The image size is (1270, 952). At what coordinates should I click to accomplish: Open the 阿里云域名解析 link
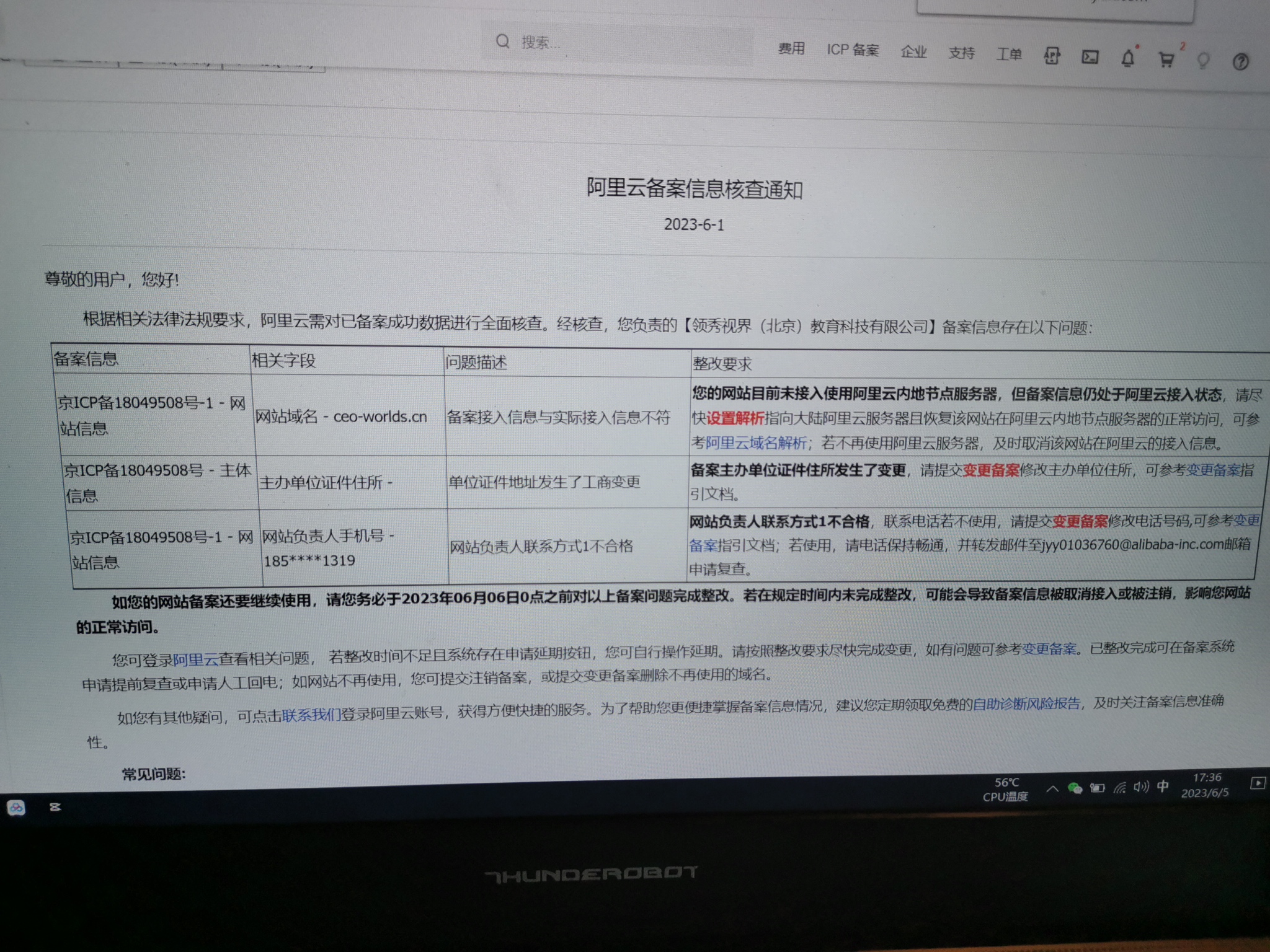[756, 443]
